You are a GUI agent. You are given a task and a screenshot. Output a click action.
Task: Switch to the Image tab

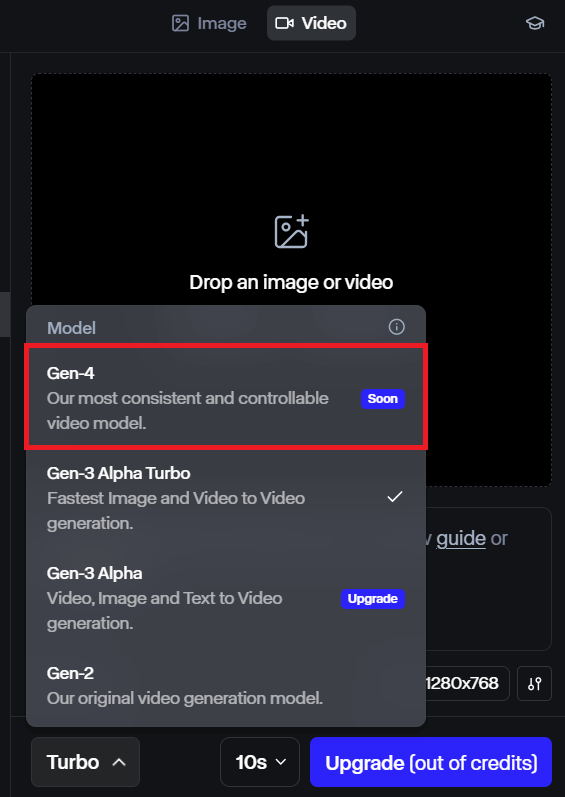tap(209, 23)
